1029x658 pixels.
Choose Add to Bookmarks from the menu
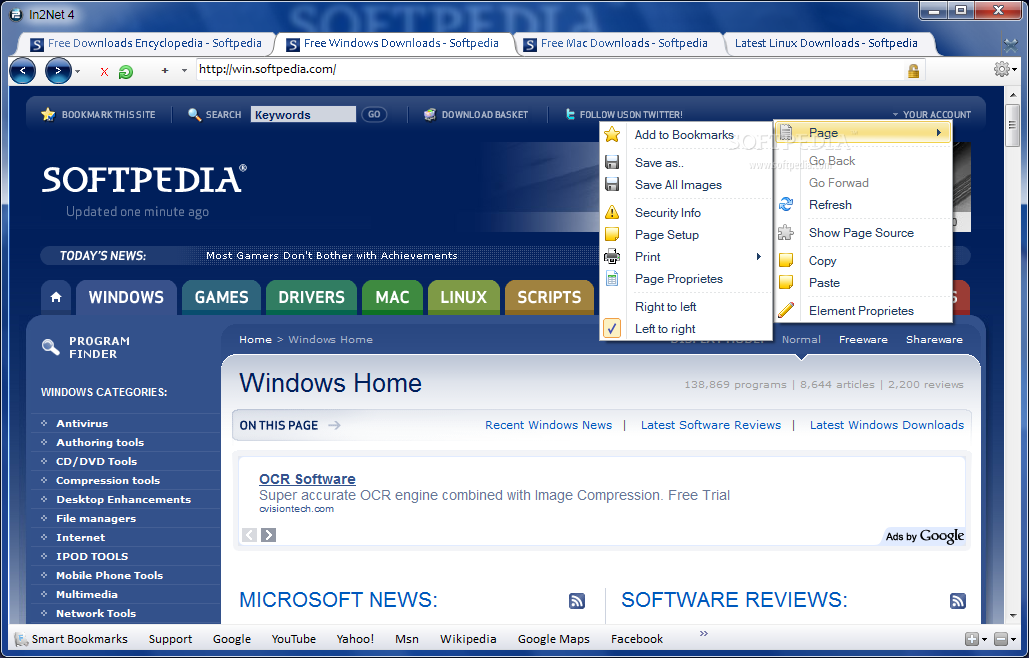[686, 134]
